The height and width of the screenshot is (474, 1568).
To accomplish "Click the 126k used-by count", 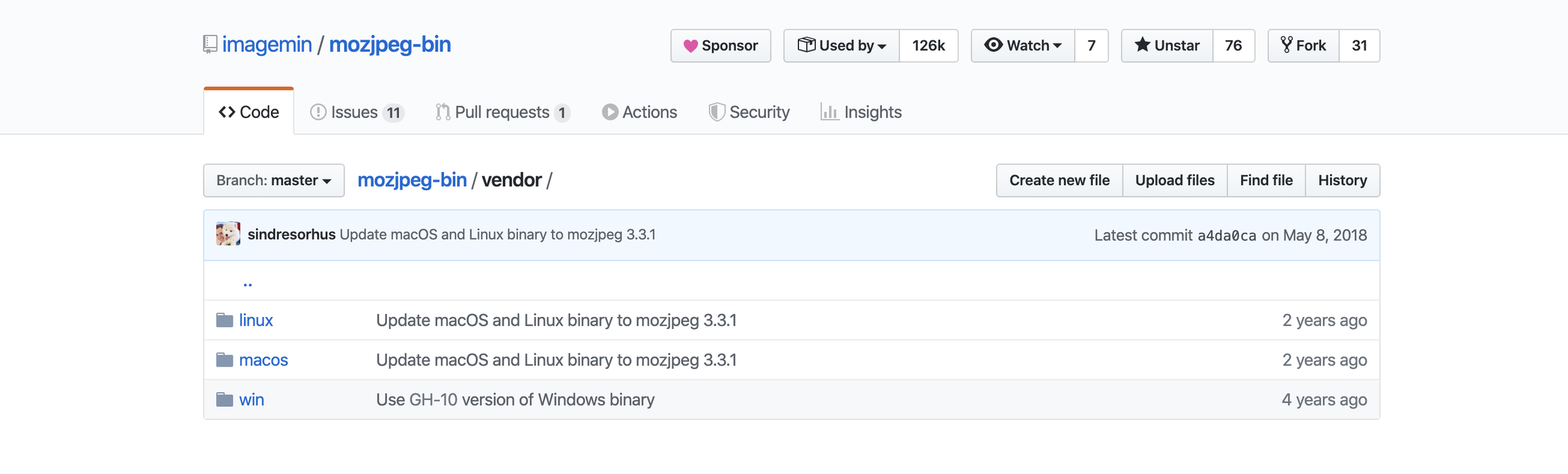I will click(x=928, y=46).
